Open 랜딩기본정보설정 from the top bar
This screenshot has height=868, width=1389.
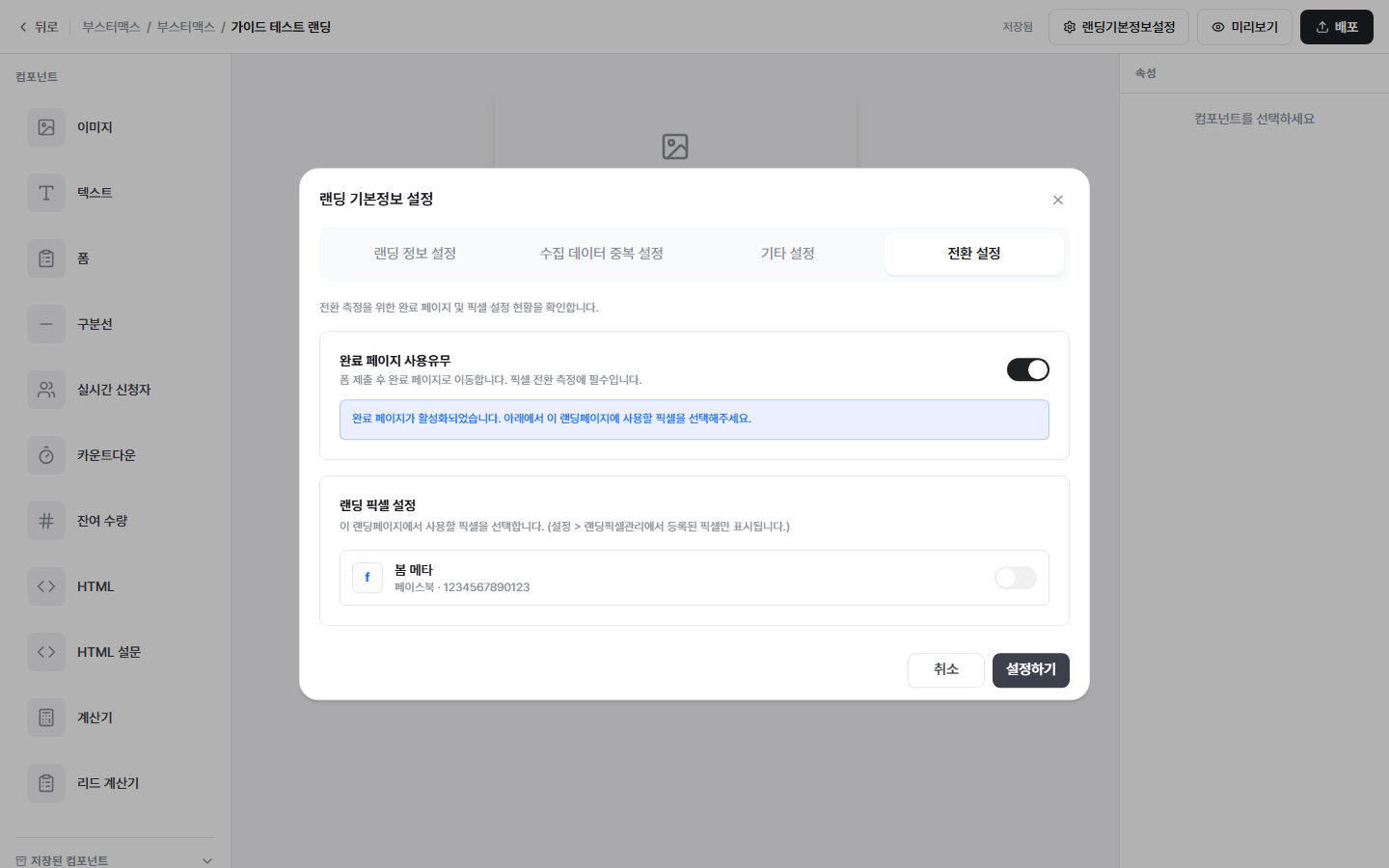coord(1119,27)
